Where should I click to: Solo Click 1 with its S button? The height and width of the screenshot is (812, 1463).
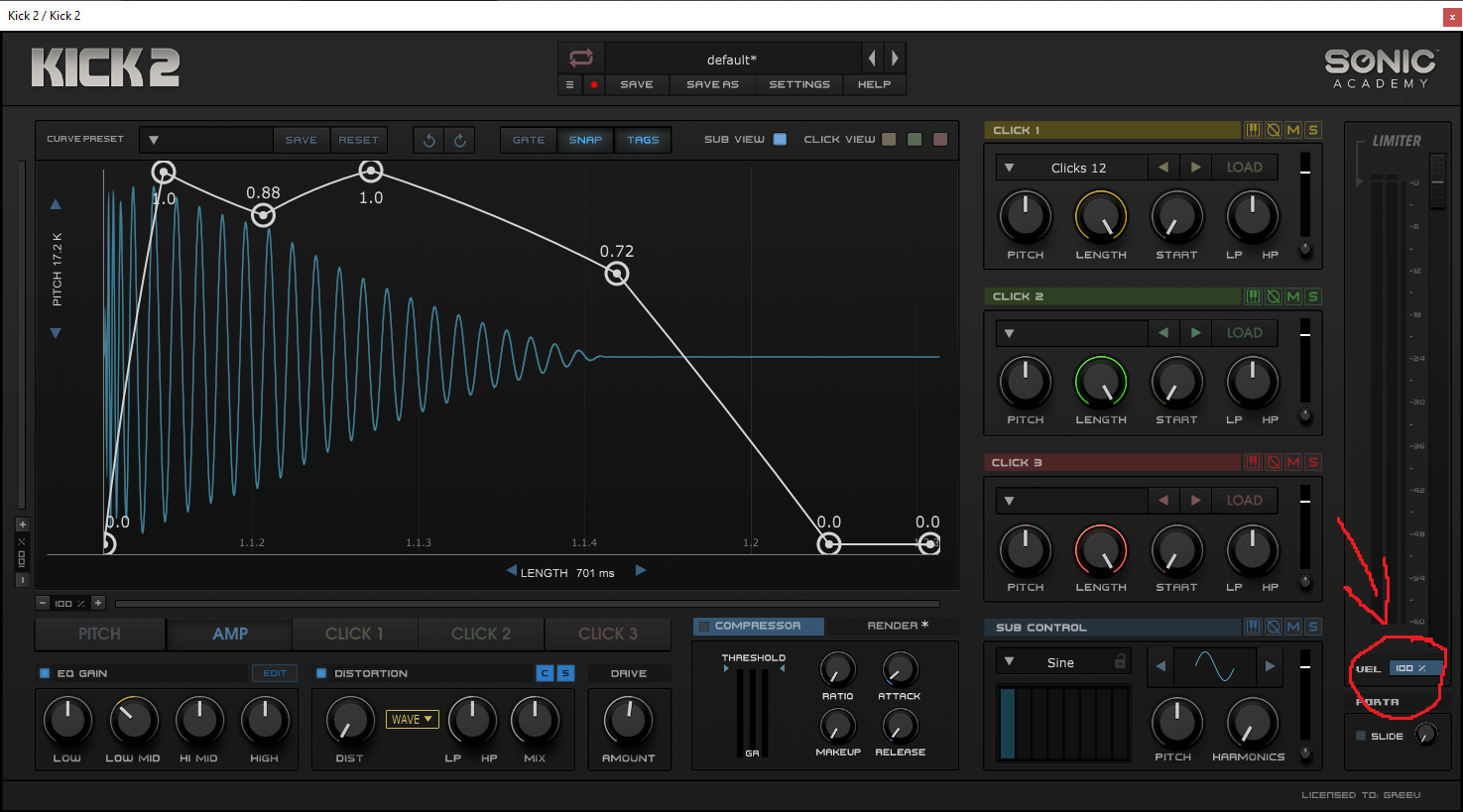1313,130
